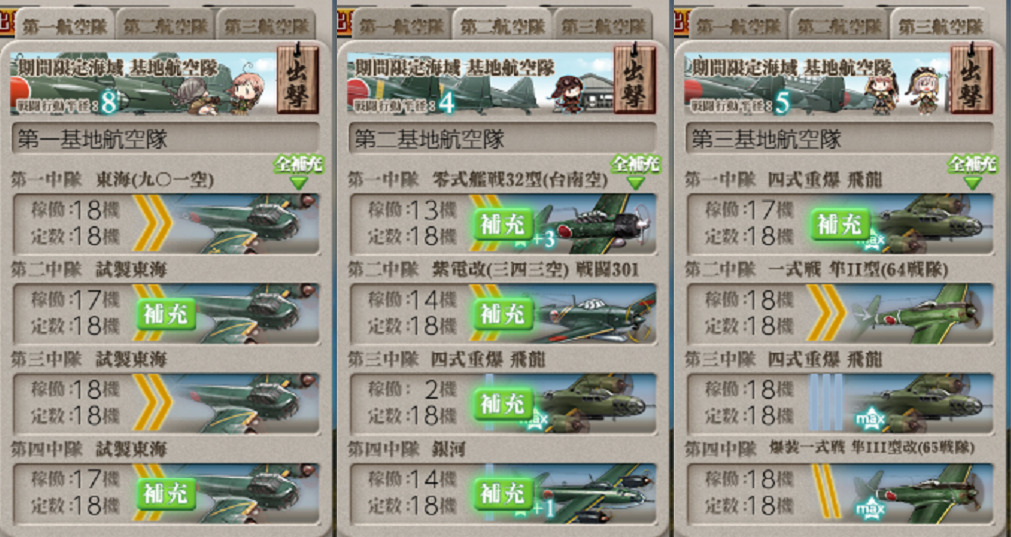Click the 零式艦戦32型(台南空) fighter image
This screenshot has width=1011, height=537.
(x=593, y=224)
